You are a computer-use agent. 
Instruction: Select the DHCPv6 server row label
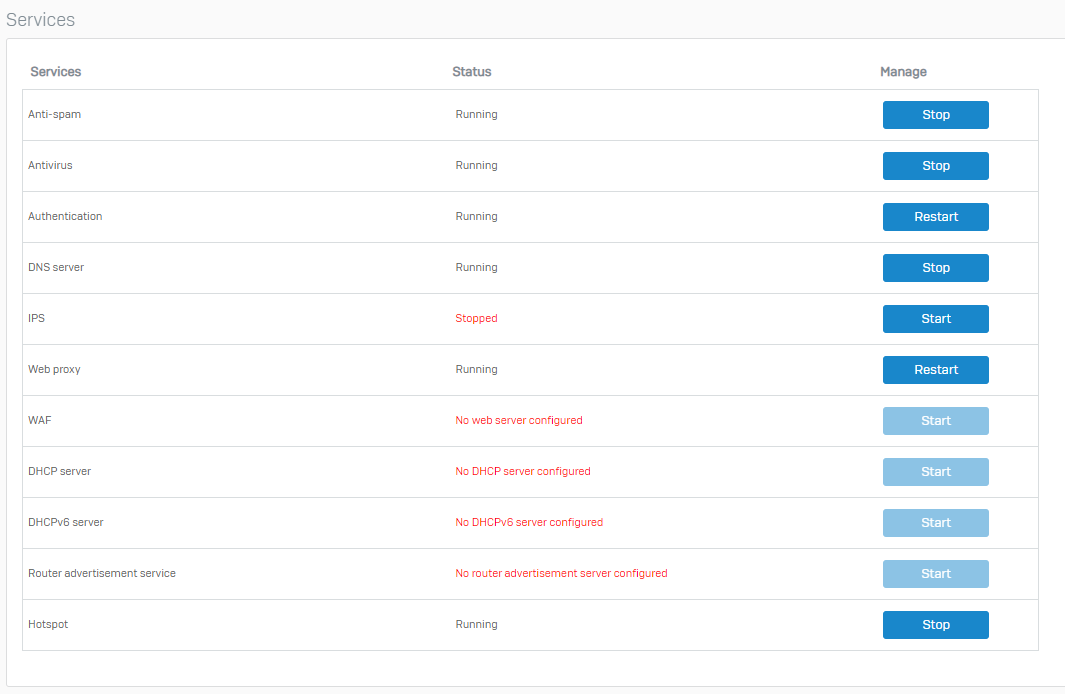(x=66, y=522)
